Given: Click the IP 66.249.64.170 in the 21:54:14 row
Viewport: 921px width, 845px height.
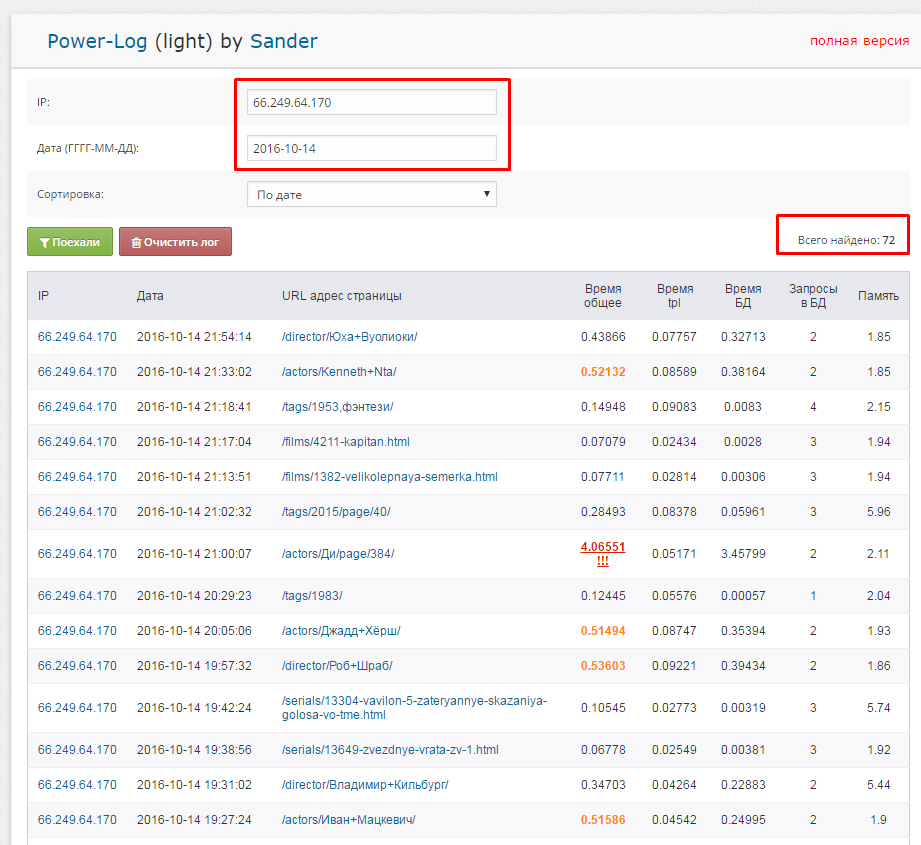Looking at the screenshot, I should point(77,337).
